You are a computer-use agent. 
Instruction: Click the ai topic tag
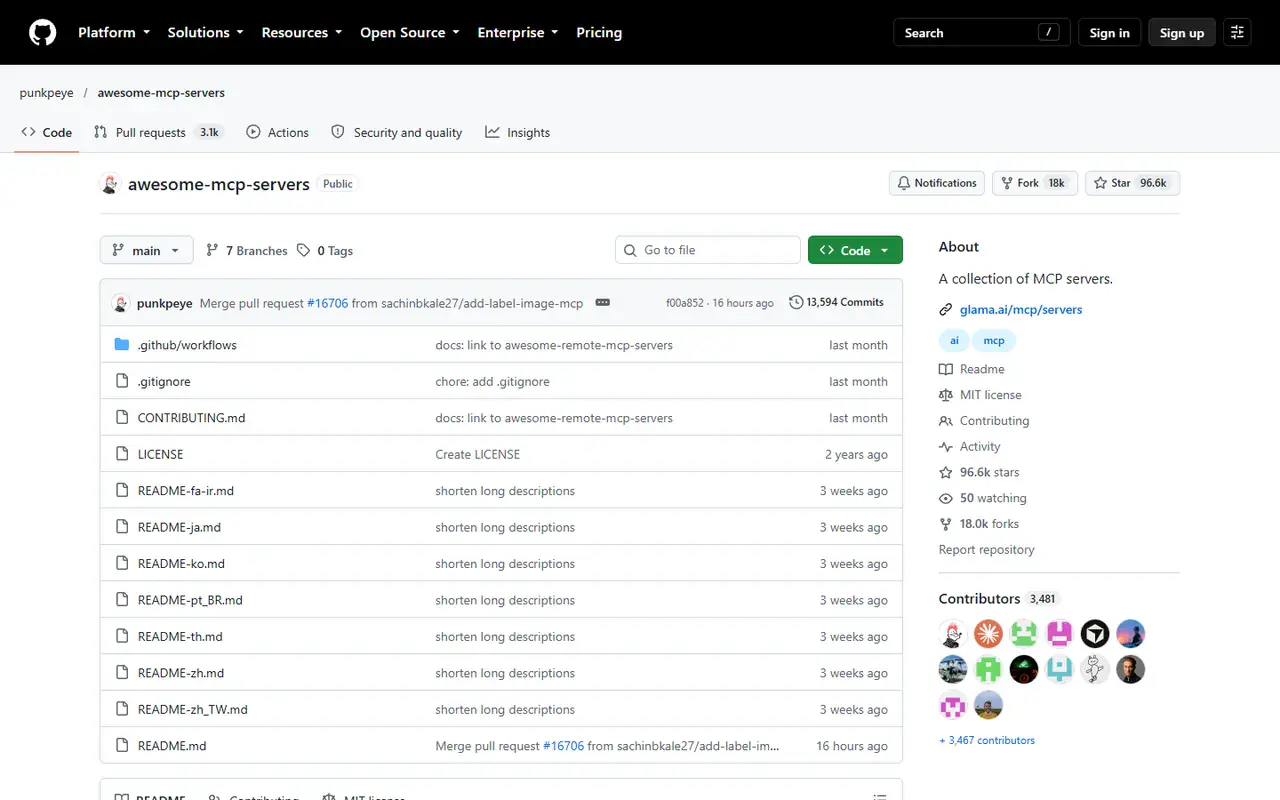click(x=954, y=341)
